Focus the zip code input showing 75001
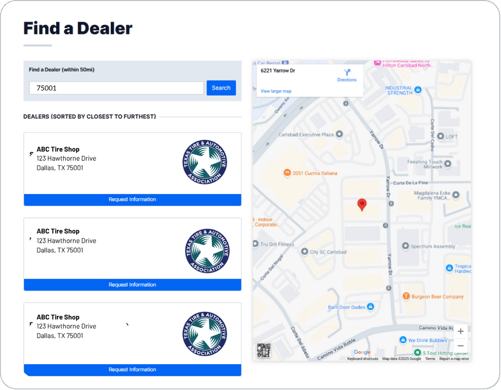The width and height of the screenshot is (501, 390). 116,88
